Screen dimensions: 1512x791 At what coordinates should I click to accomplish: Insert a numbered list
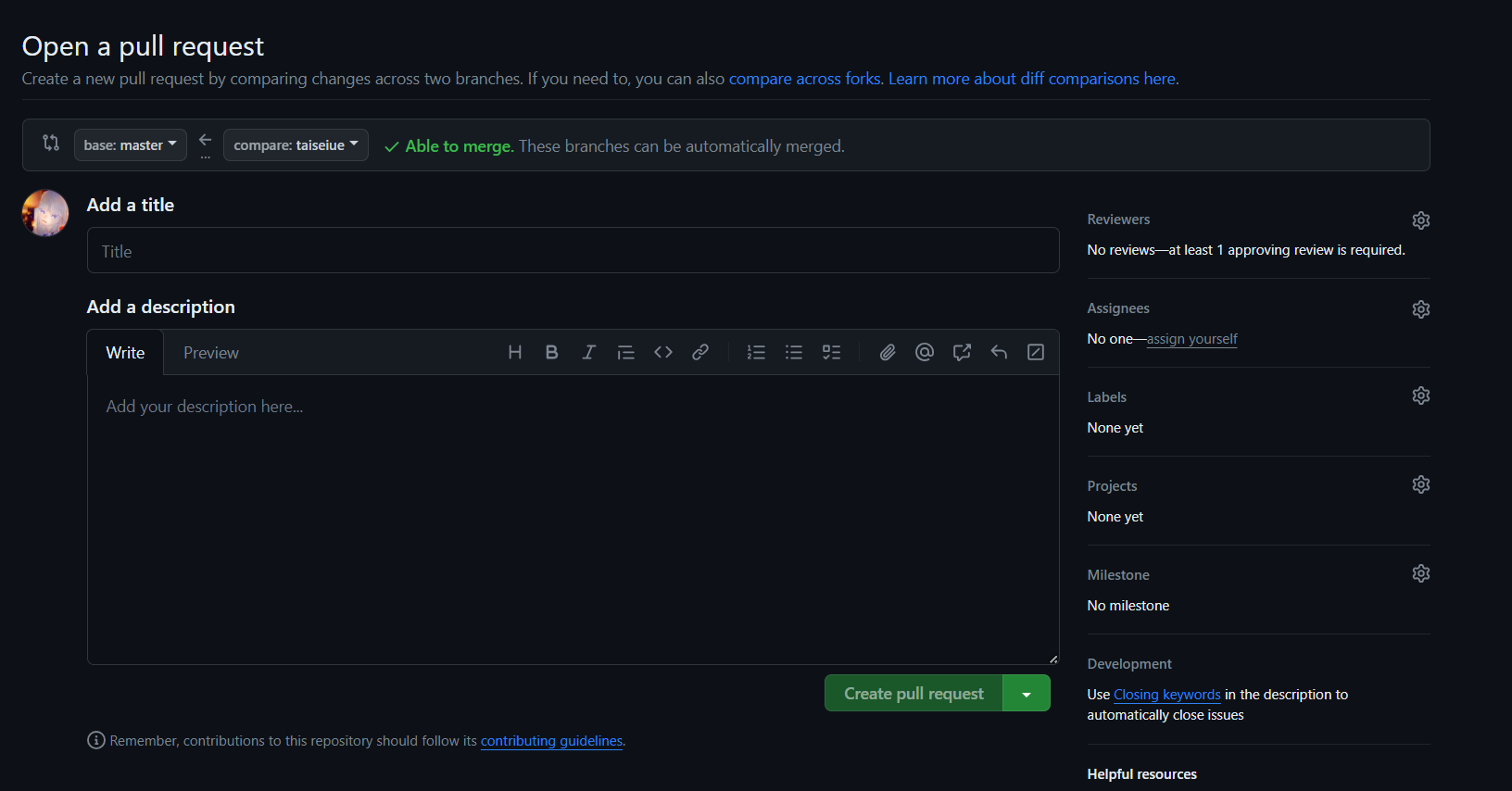756,352
